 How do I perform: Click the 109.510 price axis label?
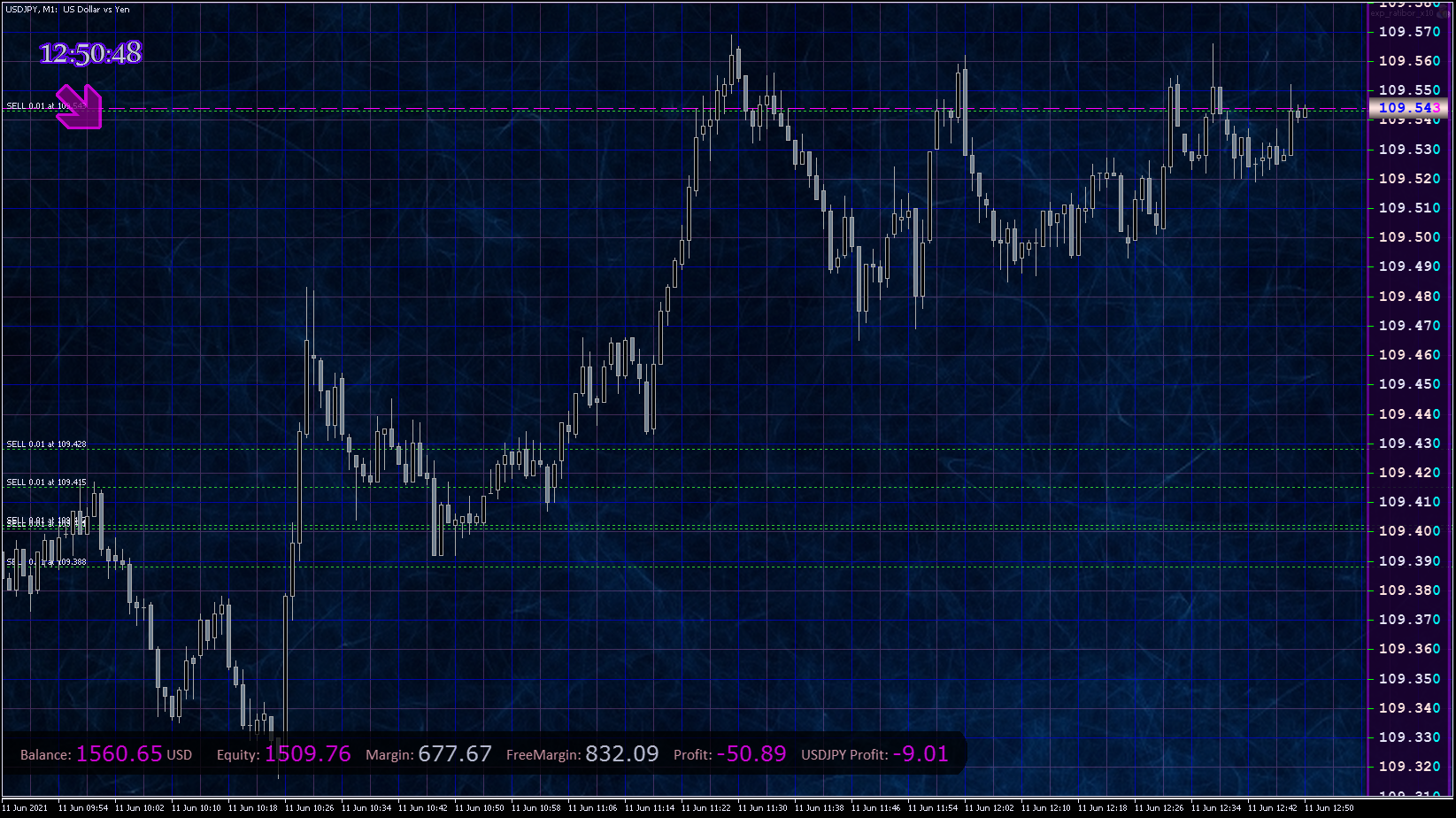(1410, 208)
